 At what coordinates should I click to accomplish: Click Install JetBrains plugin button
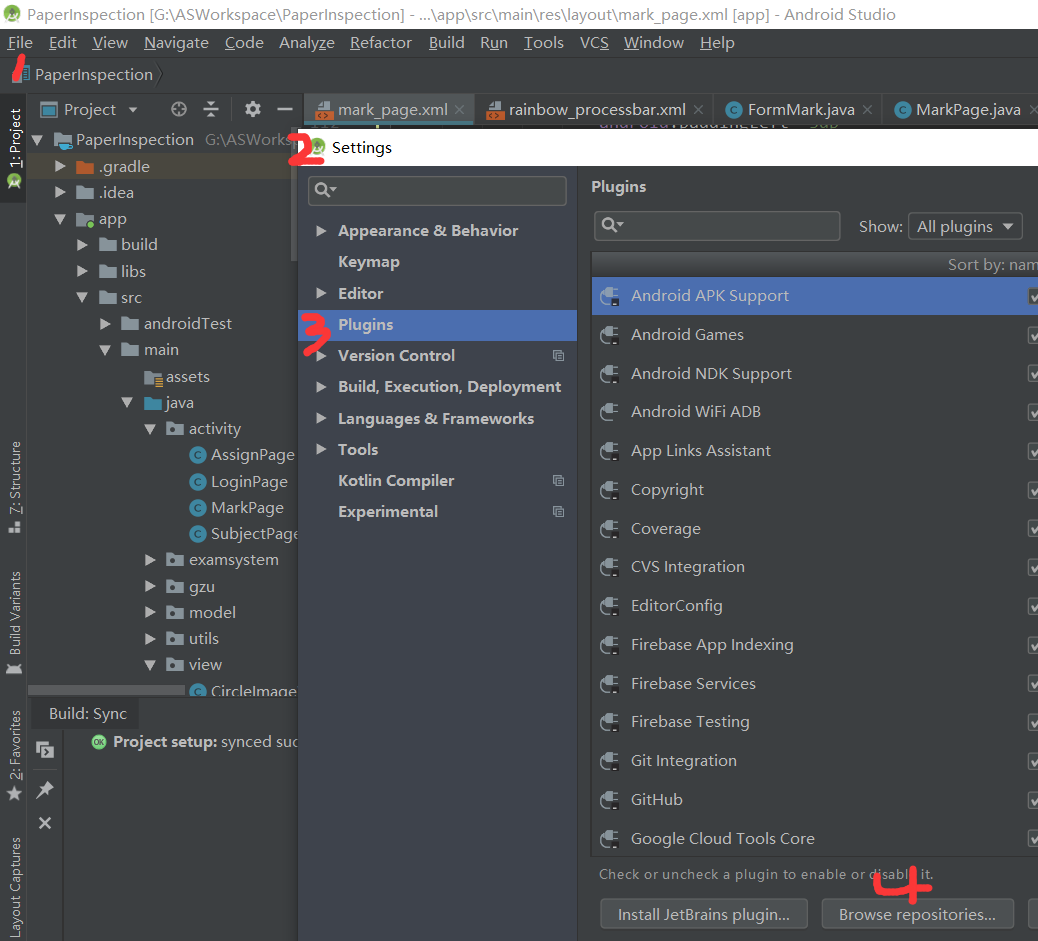704,915
